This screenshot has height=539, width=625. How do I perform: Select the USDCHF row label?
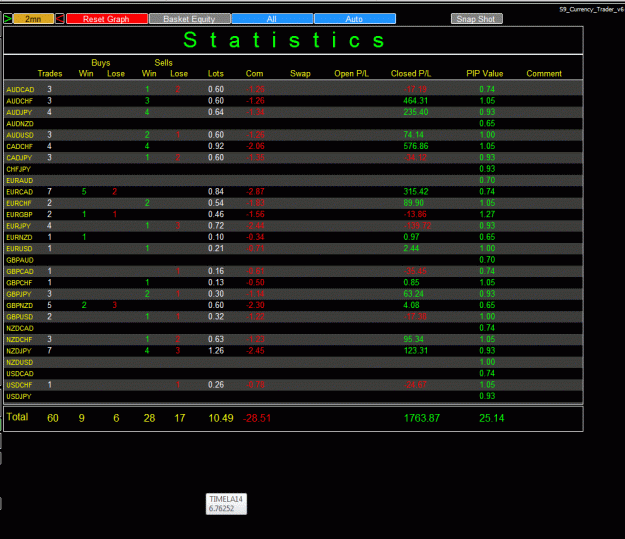(x=19, y=385)
